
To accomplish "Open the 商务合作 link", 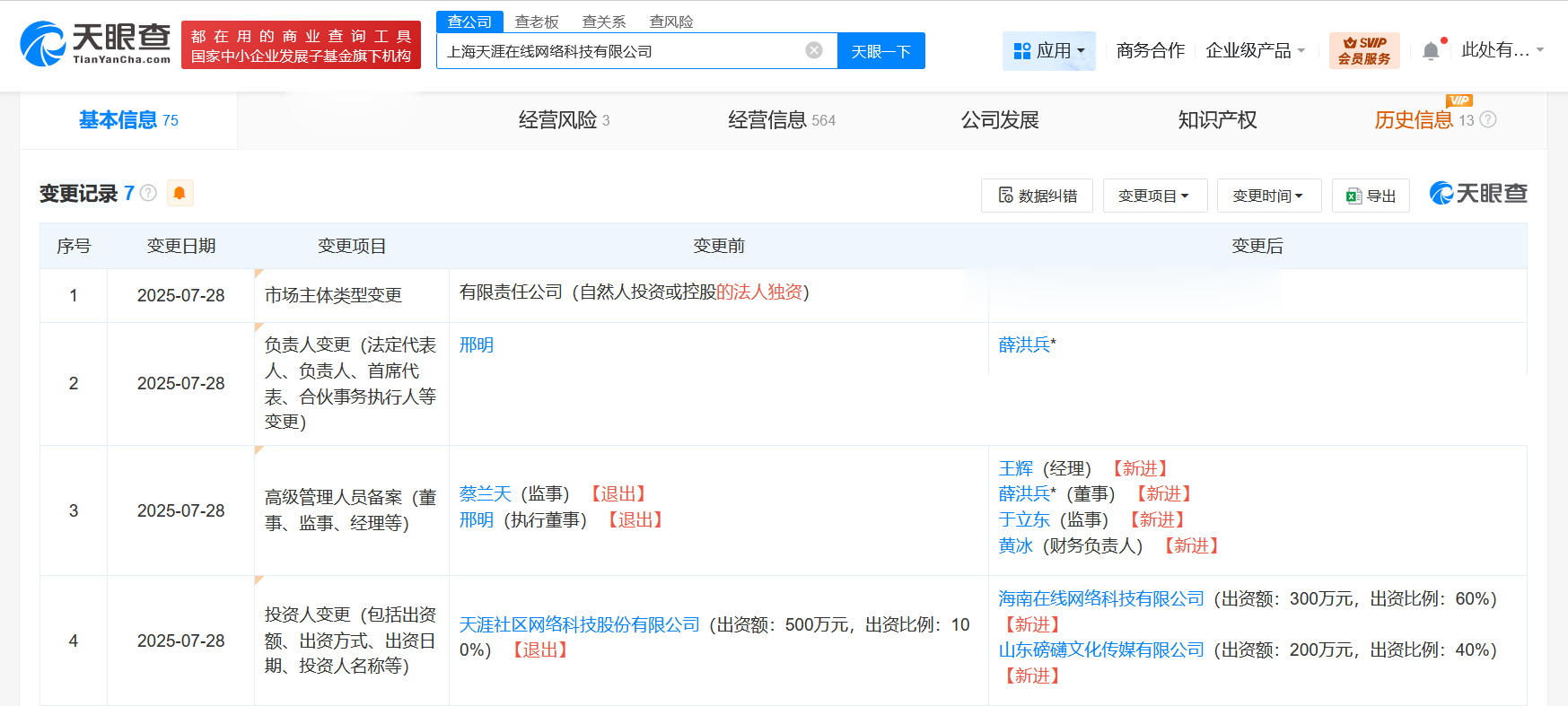I will (x=1151, y=50).
